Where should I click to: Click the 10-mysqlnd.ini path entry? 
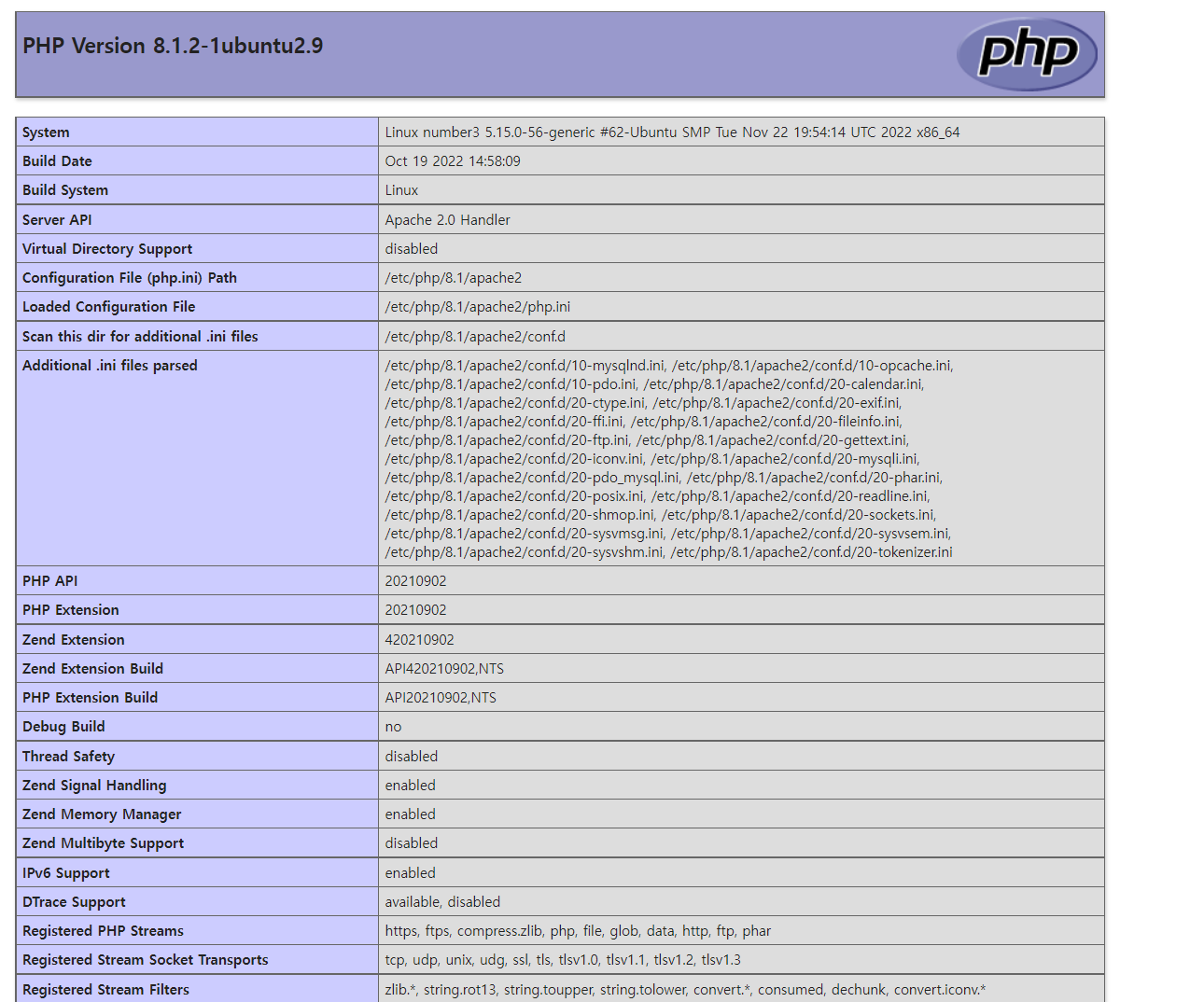[x=525, y=366]
